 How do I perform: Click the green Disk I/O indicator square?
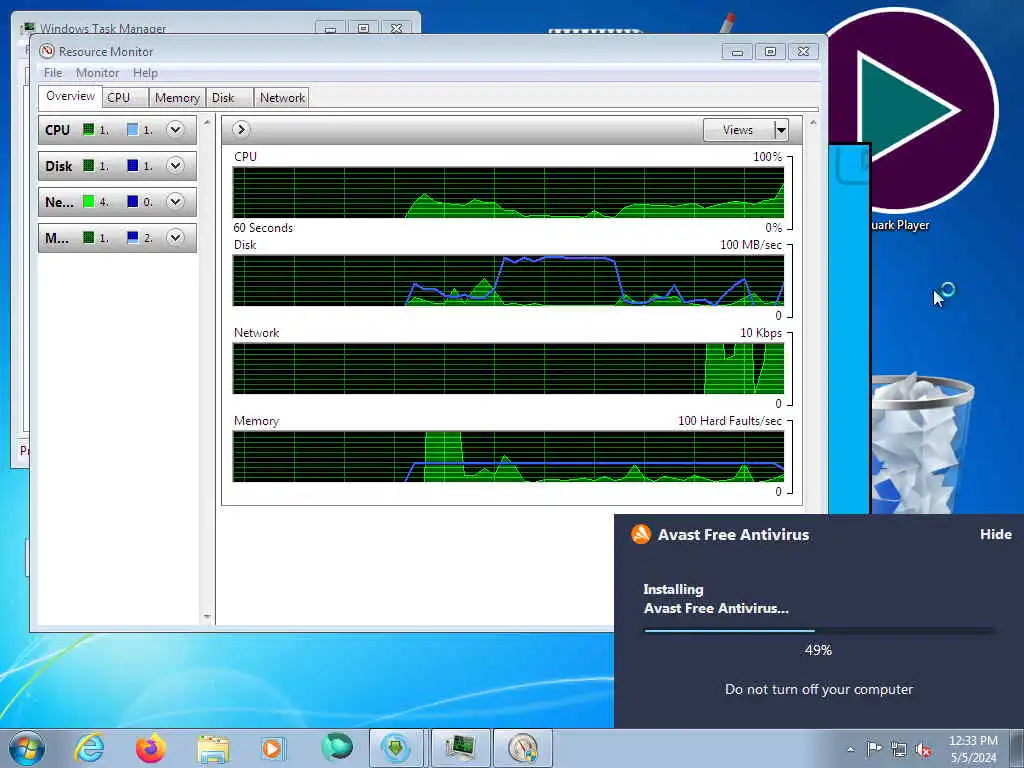[x=88, y=165]
